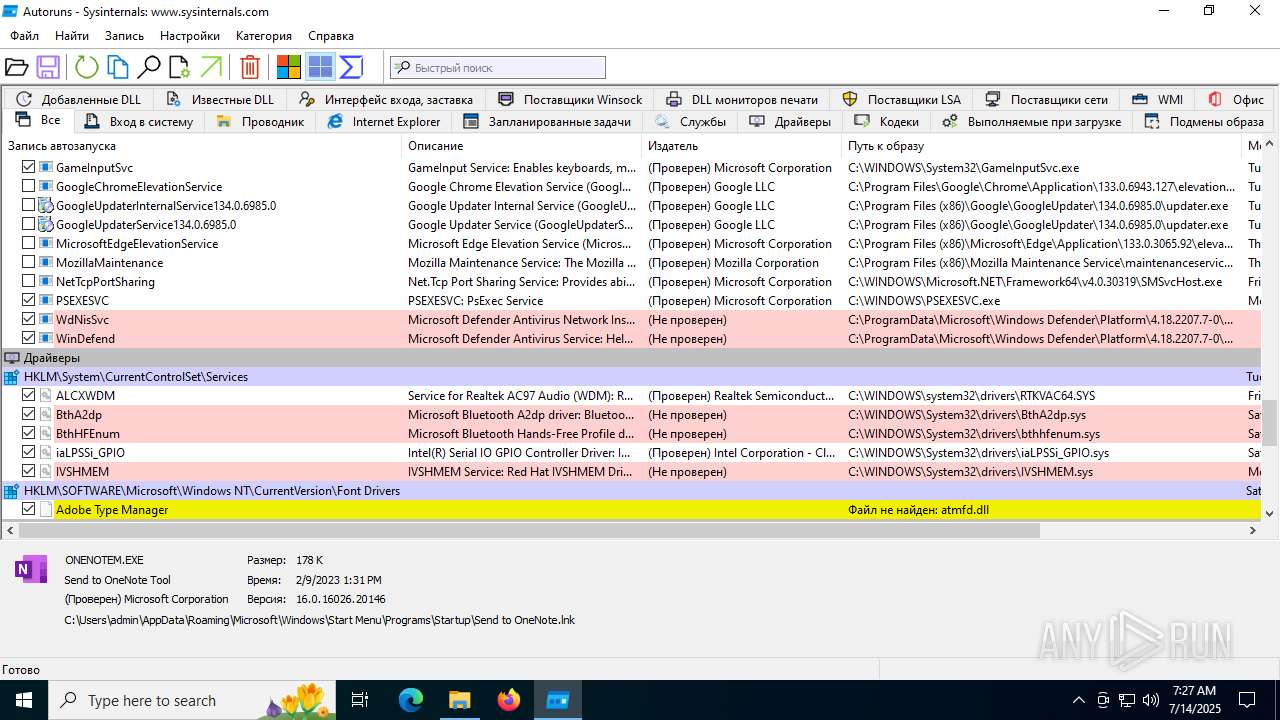Enable the MozillaMaintenance entry
Viewport: 1280px width, 720px height.
[x=28, y=262]
